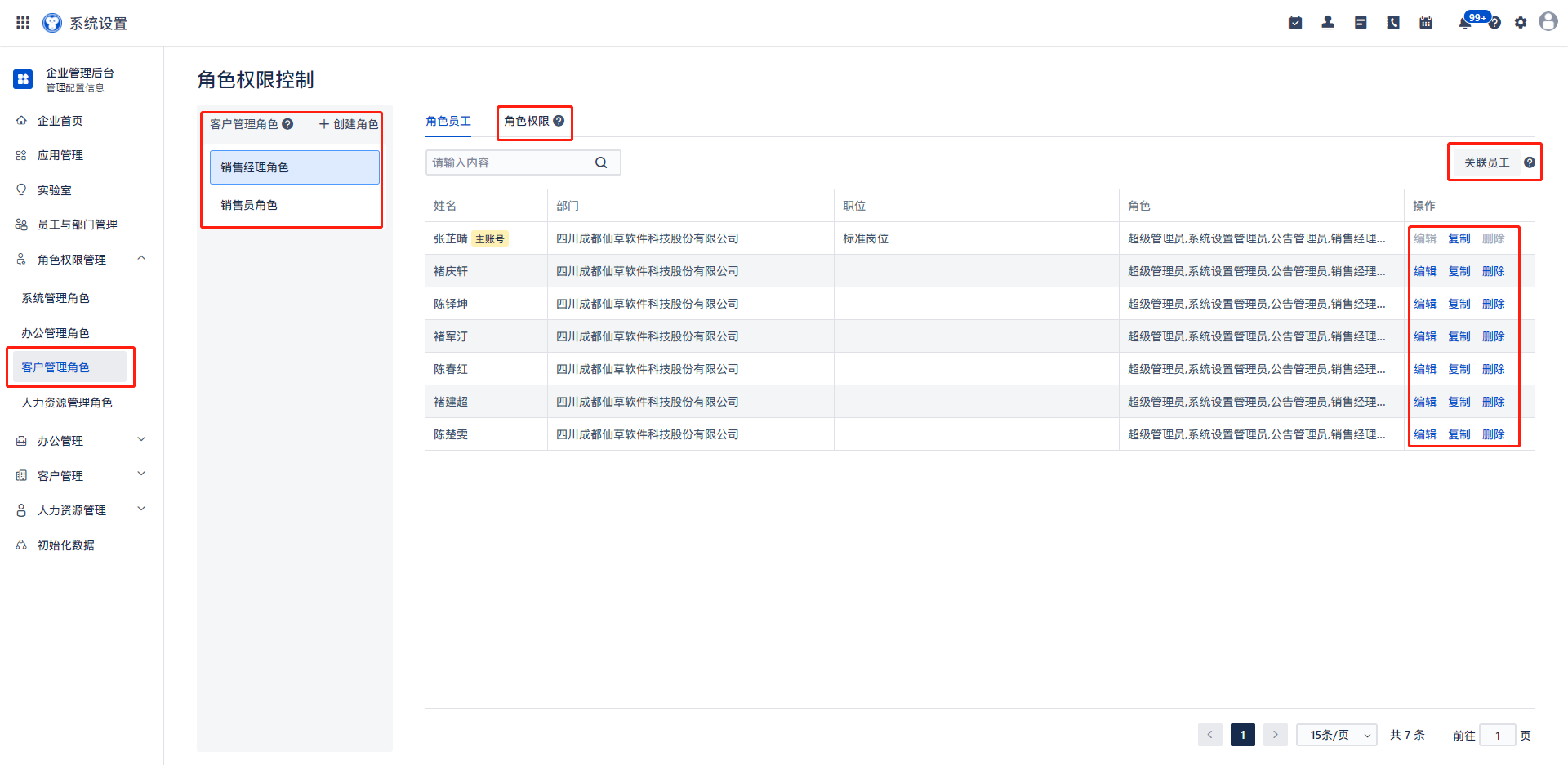Click 编辑 for 陈春红 row
Image resolution: width=1568 pixels, height=765 pixels.
coord(1425,369)
